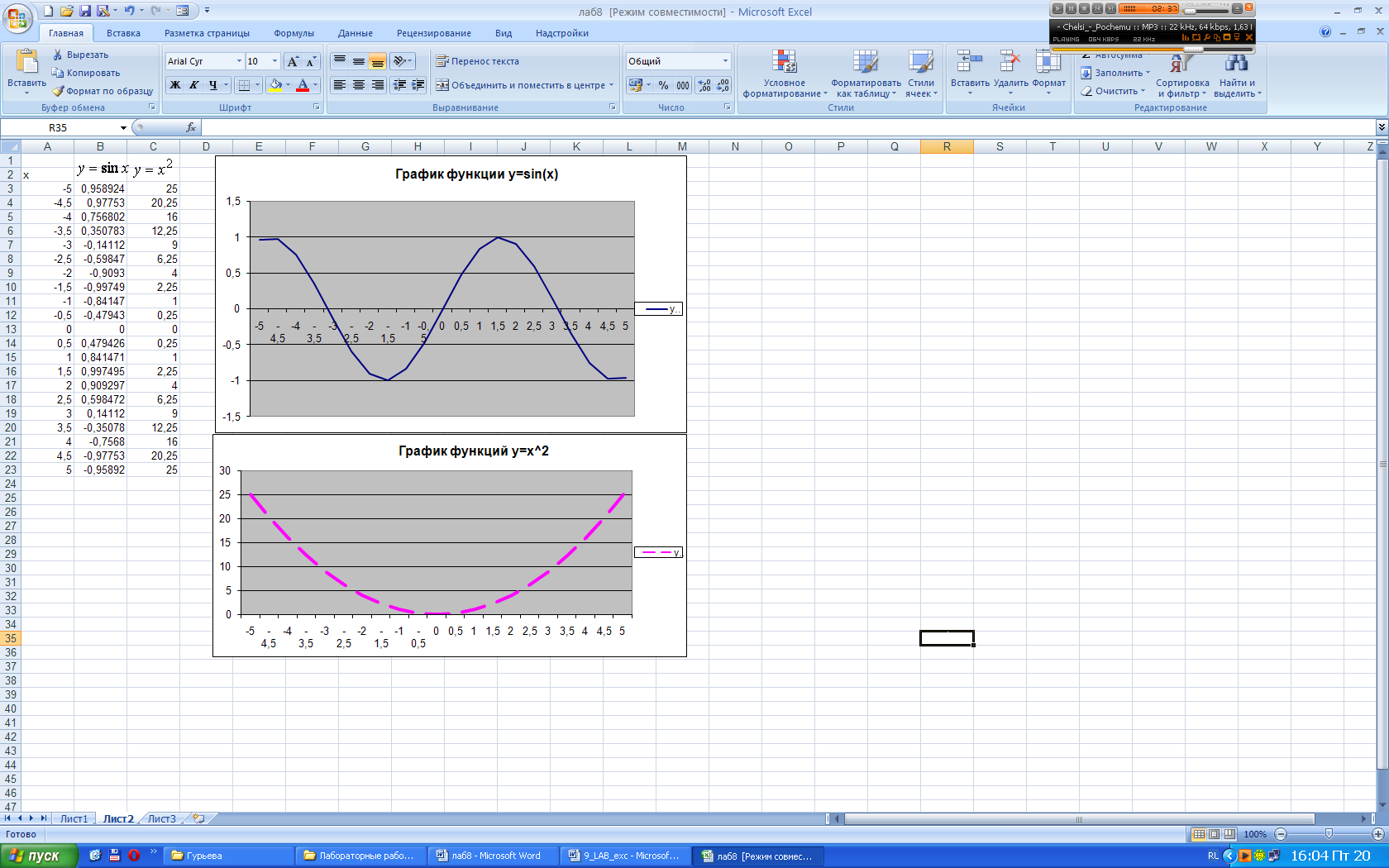Image resolution: width=1389 pixels, height=868 pixels.
Task: Click the Копировать button
Action: point(86,73)
